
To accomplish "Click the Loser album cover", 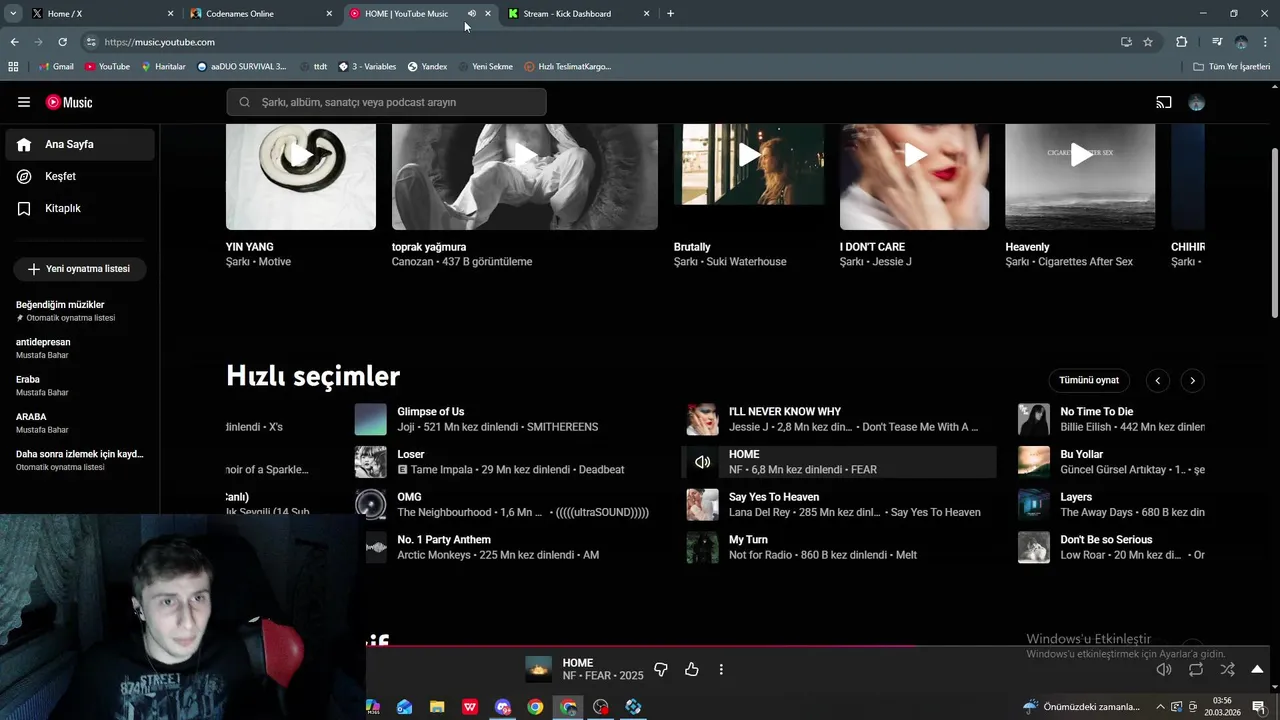I will coord(371,462).
